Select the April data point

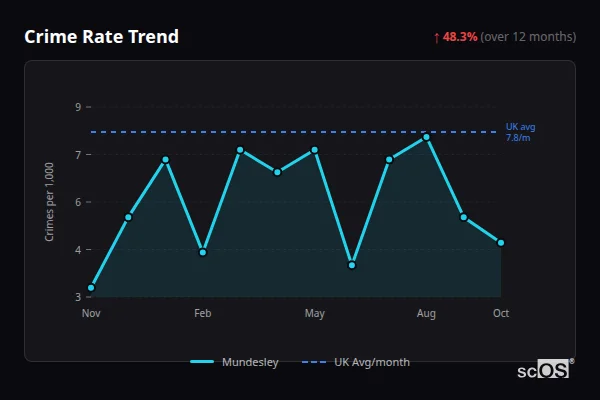click(x=277, y=172)
